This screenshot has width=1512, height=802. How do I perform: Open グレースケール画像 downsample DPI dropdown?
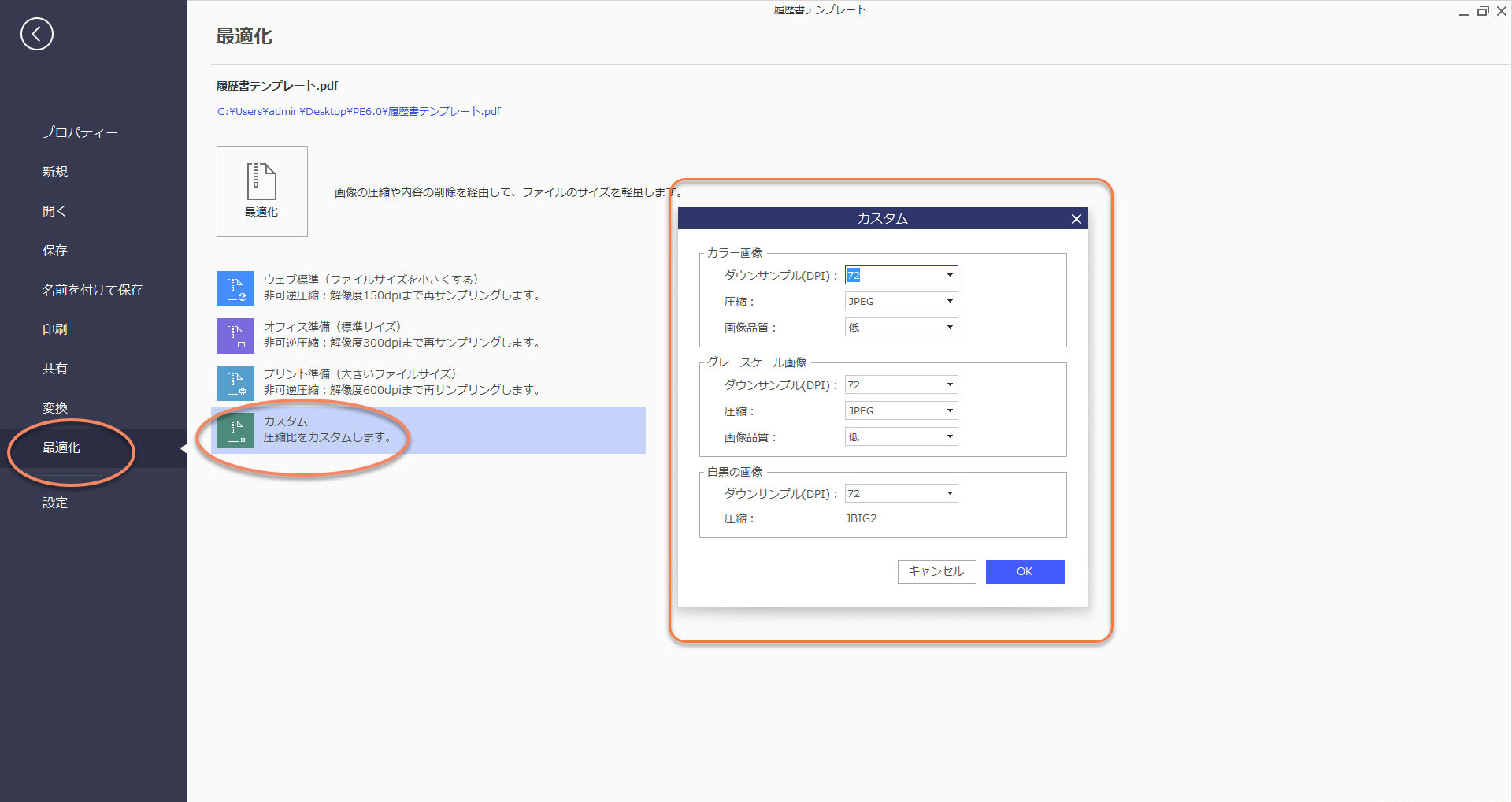901,384
